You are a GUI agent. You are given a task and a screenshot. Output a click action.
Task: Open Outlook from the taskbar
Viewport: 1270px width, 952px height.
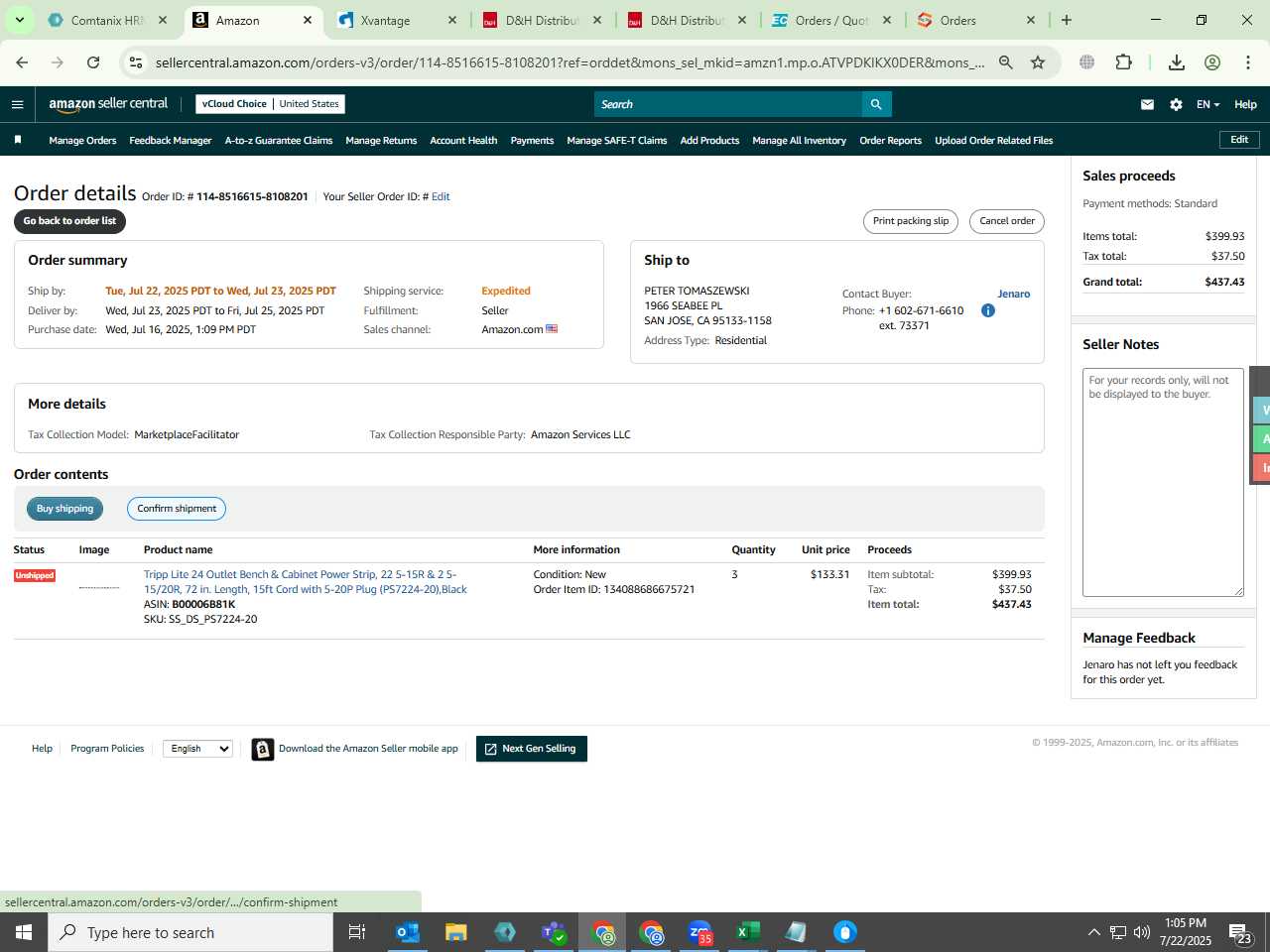408,932
